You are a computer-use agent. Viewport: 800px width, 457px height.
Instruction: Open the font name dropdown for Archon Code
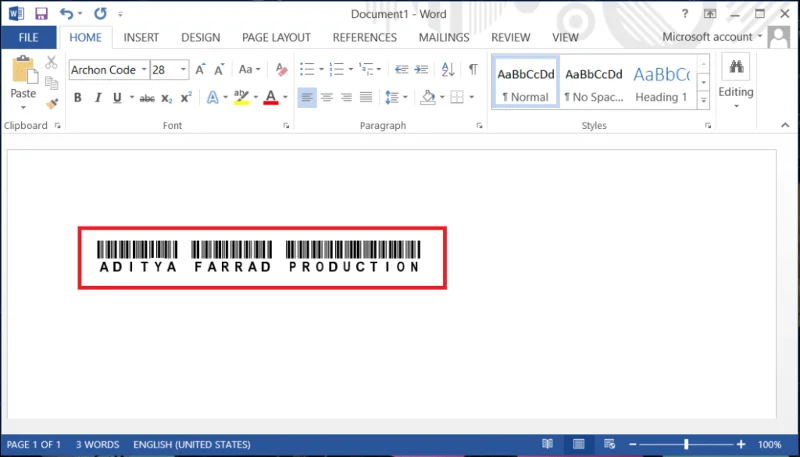click(x=144, y=69)
